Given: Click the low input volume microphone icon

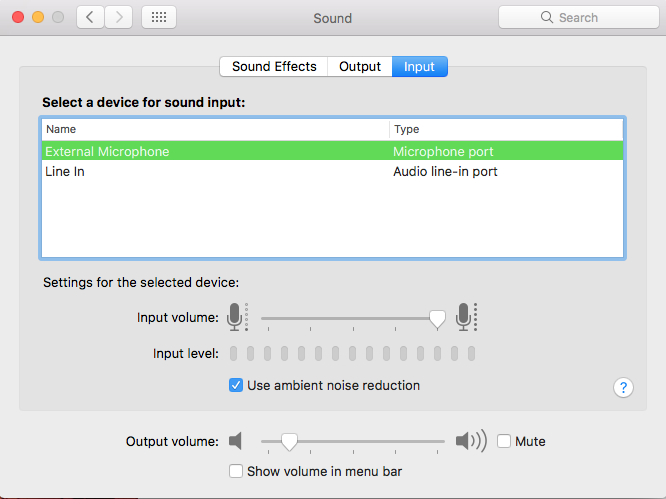Looking at the screenshot, I should coord(237,317).
